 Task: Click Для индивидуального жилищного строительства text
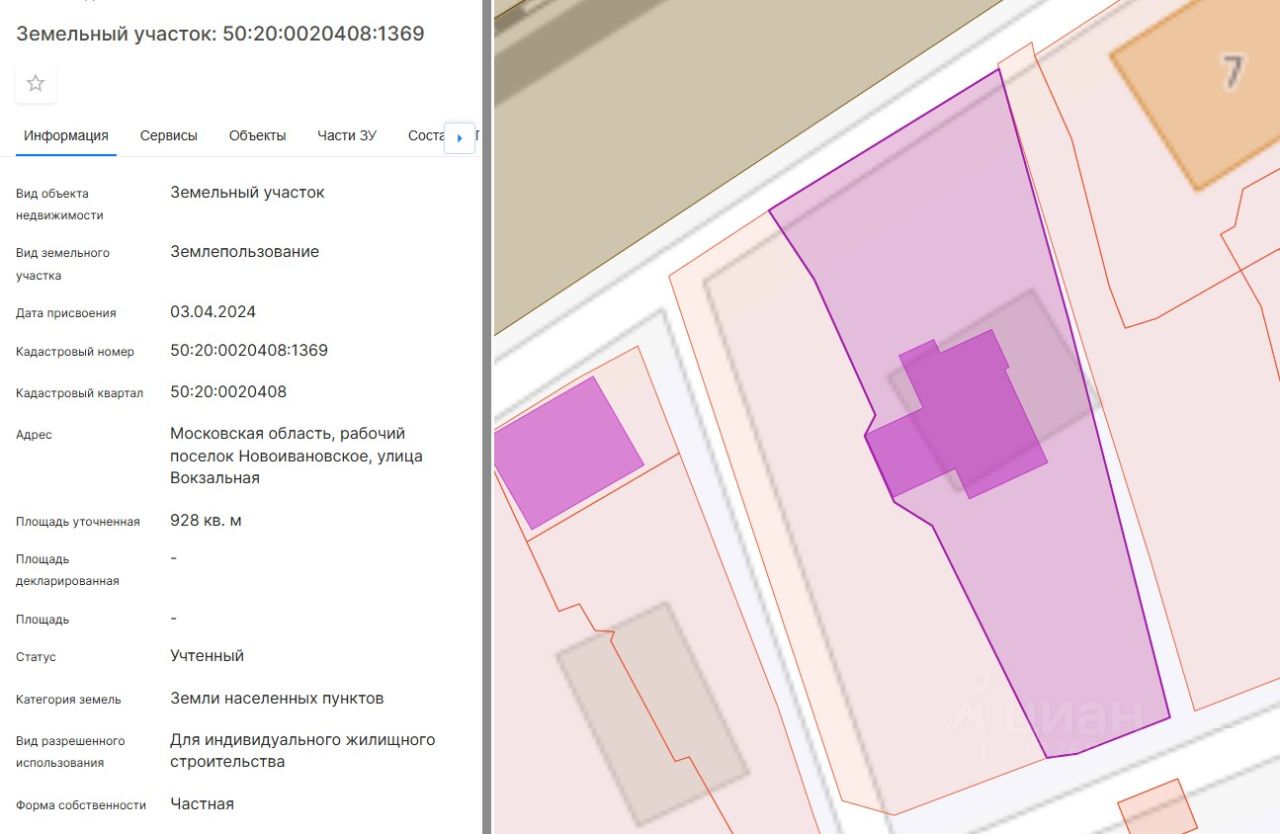point(303,751)
